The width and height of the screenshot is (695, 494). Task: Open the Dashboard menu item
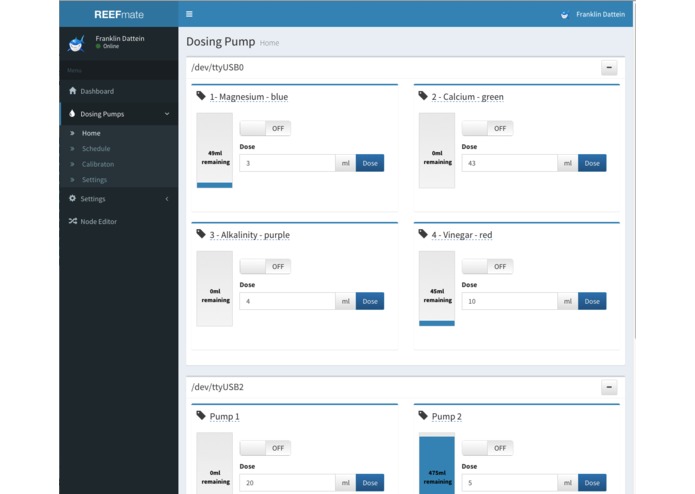click(119, 91)
